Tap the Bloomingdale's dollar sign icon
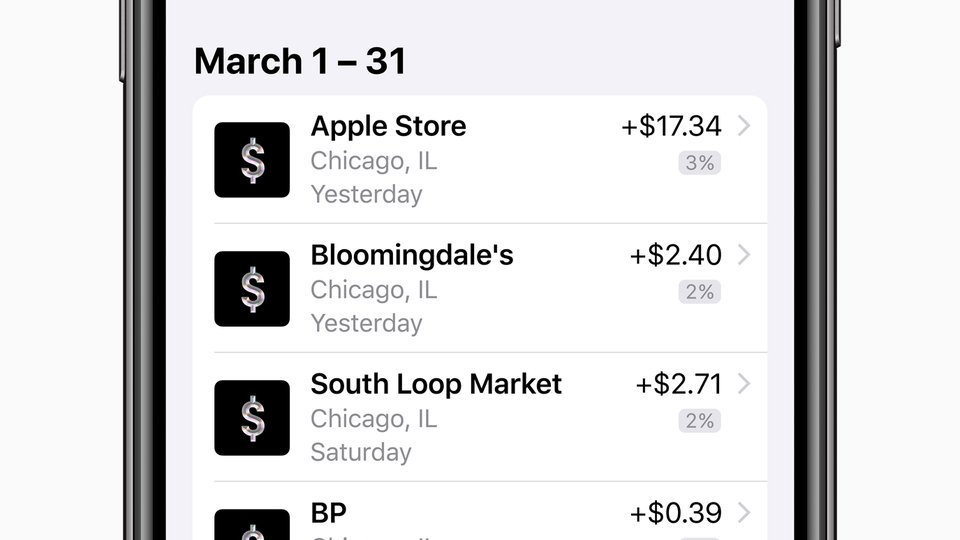The width and height of the screenshot is (960, 540). tap(252, 289)
